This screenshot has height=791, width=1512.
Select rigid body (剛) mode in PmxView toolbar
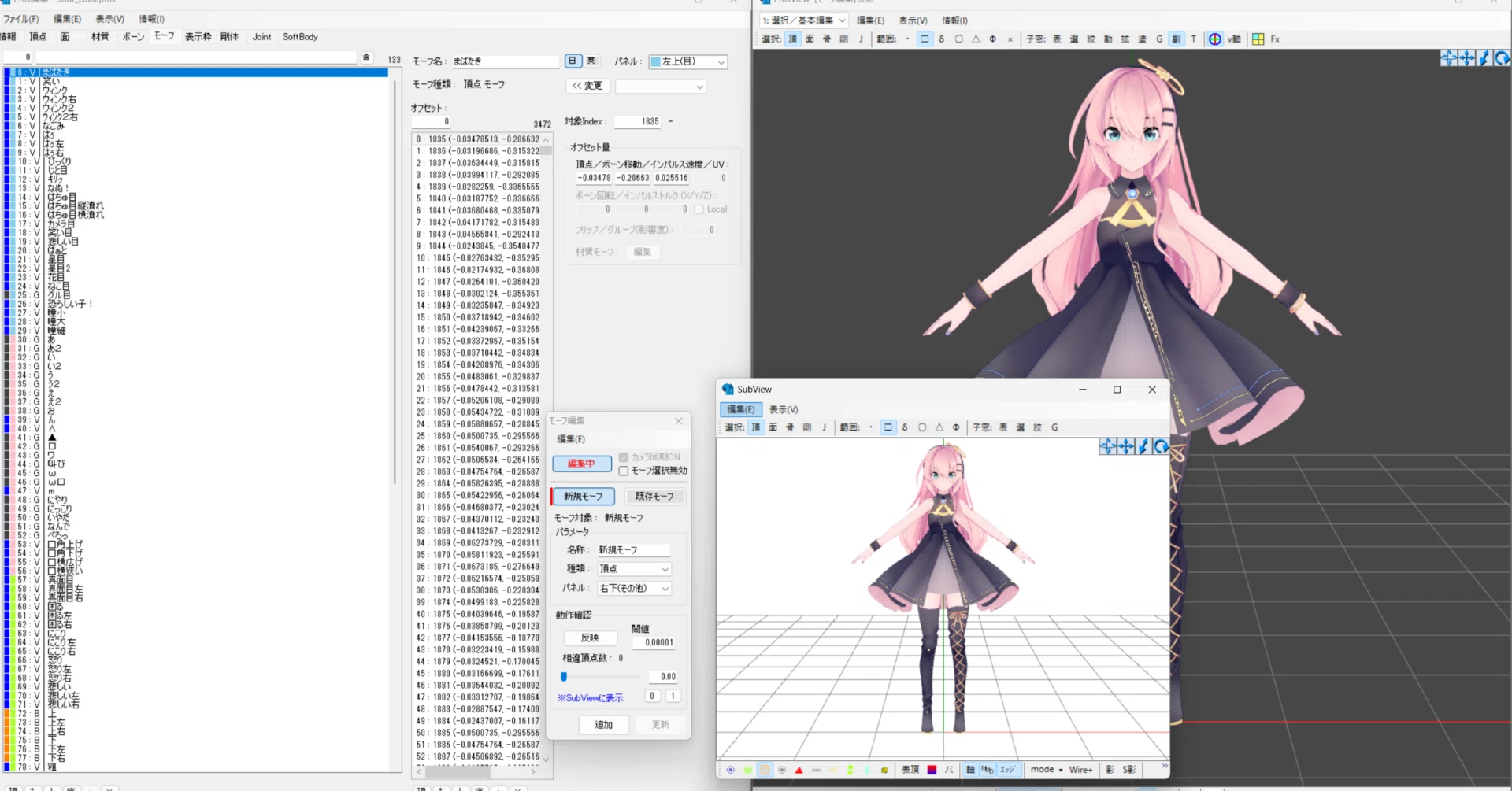pos(844,39)
